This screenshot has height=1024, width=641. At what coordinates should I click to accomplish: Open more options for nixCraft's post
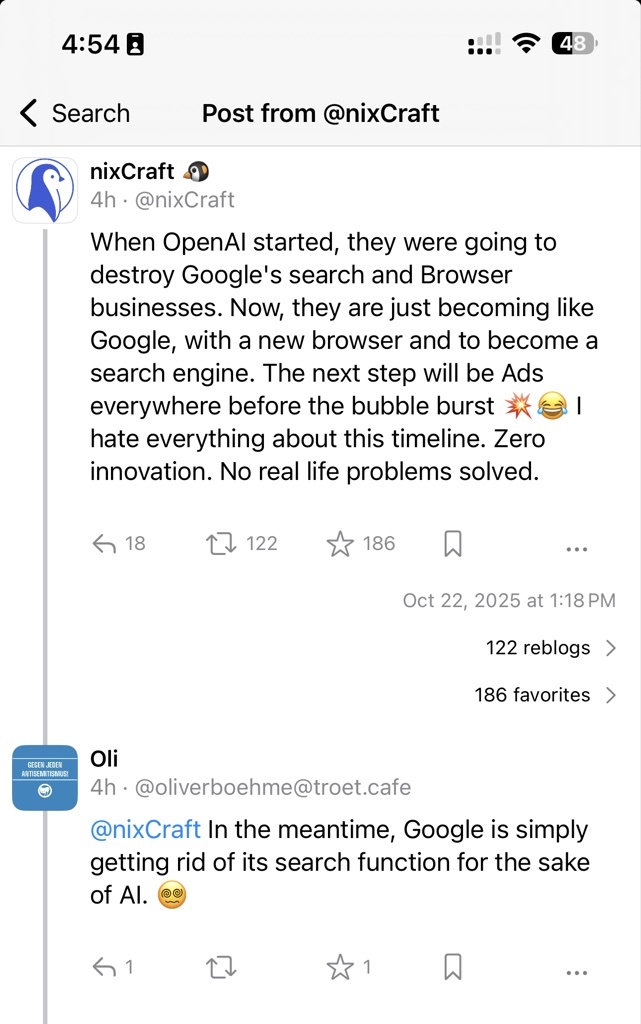(576, 548)
